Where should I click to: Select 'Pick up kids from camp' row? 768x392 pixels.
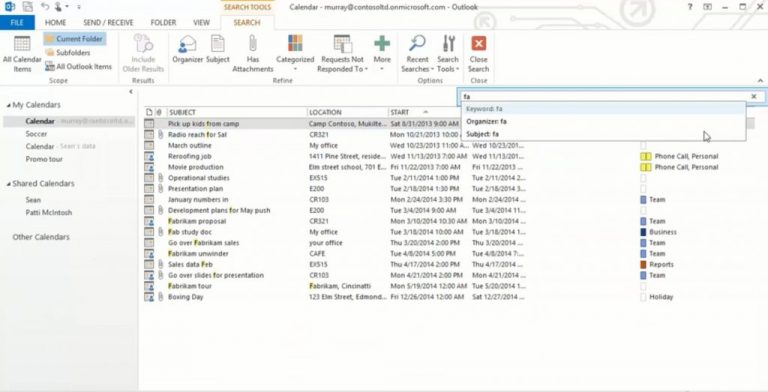(x=301, y=124)
